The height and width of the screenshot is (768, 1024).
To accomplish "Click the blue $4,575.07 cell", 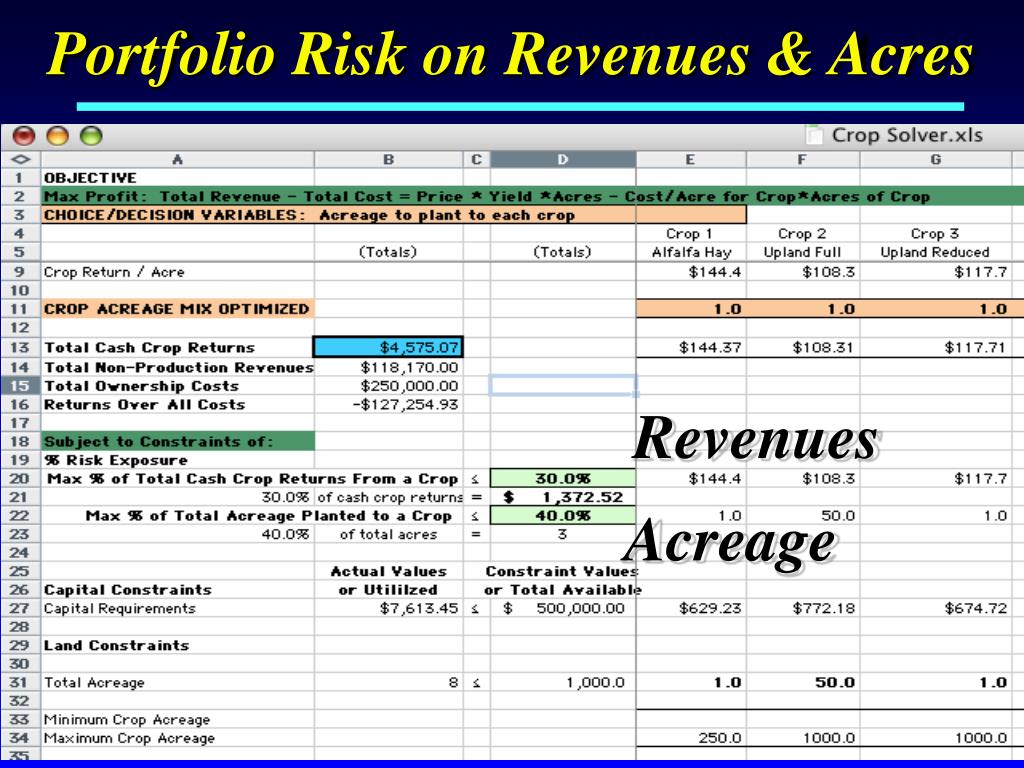I will [x=389, y=347].
